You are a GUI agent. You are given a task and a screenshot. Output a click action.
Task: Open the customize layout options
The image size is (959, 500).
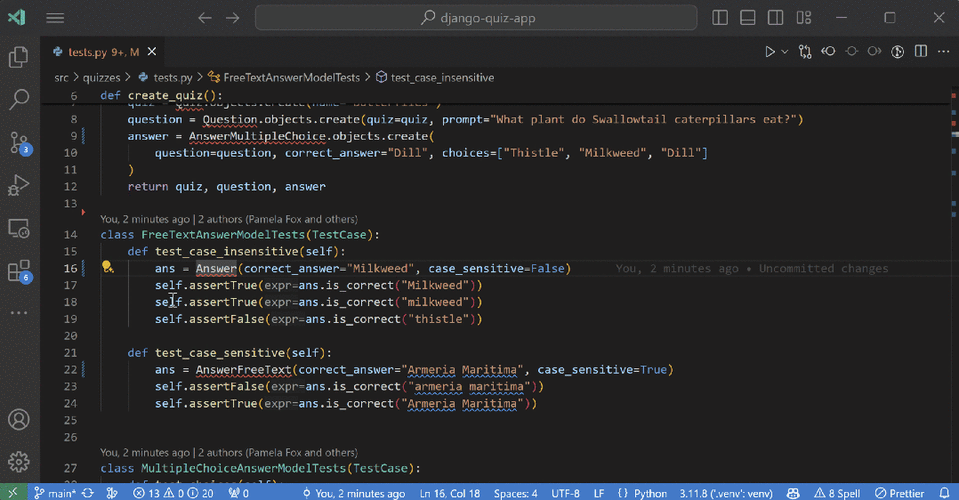pyautogui.click(x=804, y=18)
